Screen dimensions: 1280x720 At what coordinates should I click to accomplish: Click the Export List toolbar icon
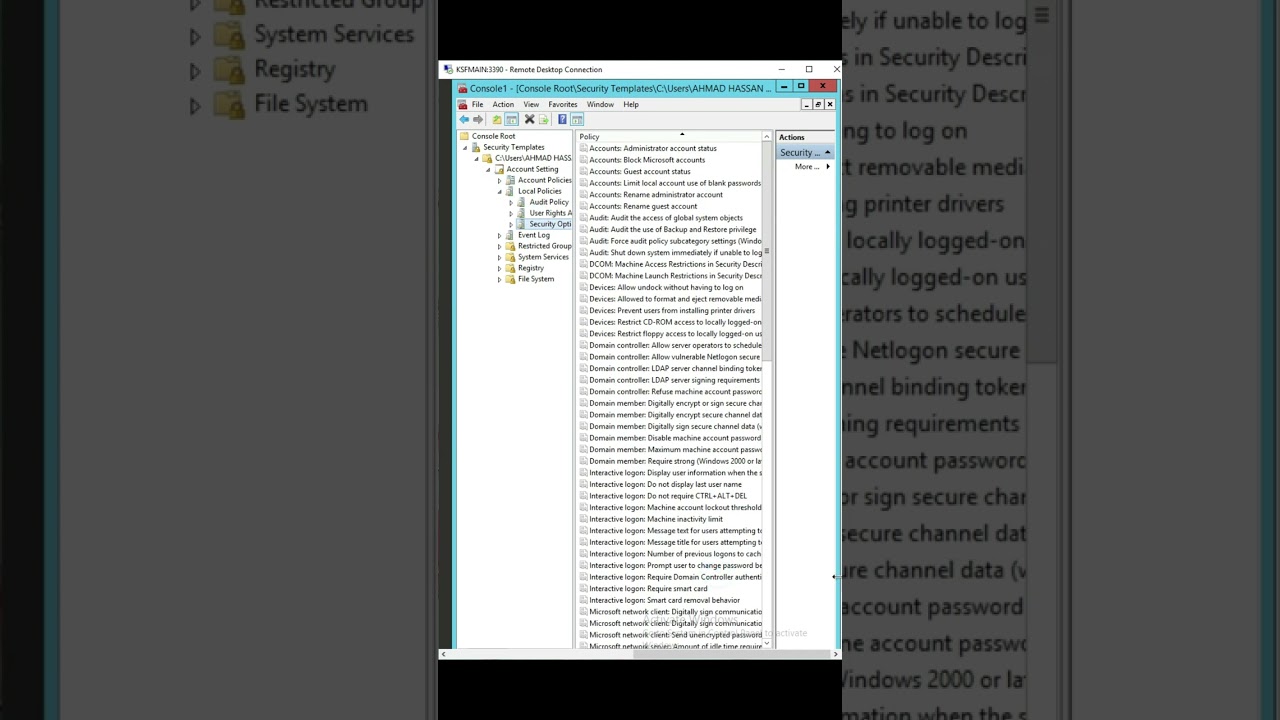point(544,119)
